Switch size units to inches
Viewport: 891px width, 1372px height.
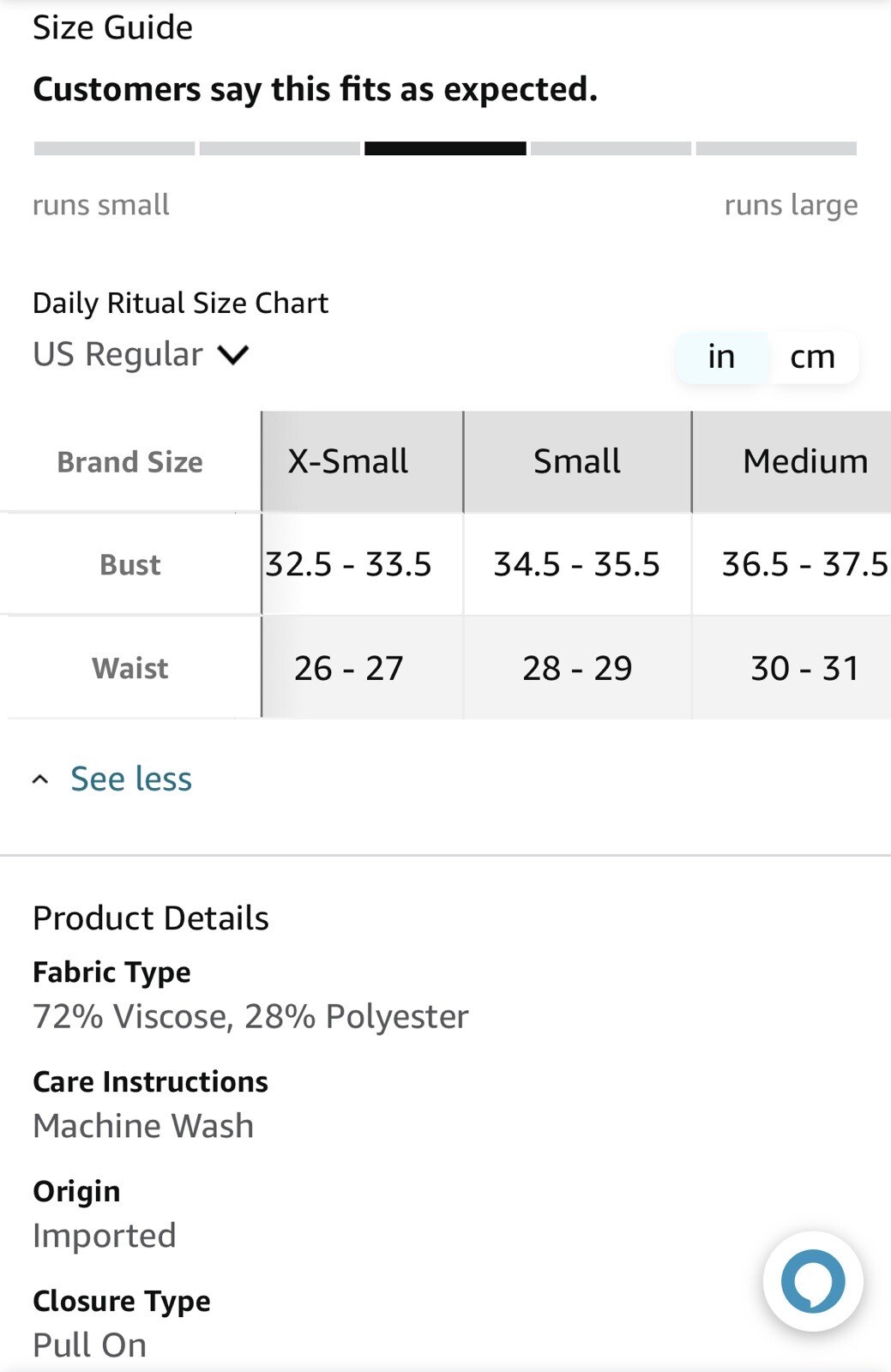point(721,357)
